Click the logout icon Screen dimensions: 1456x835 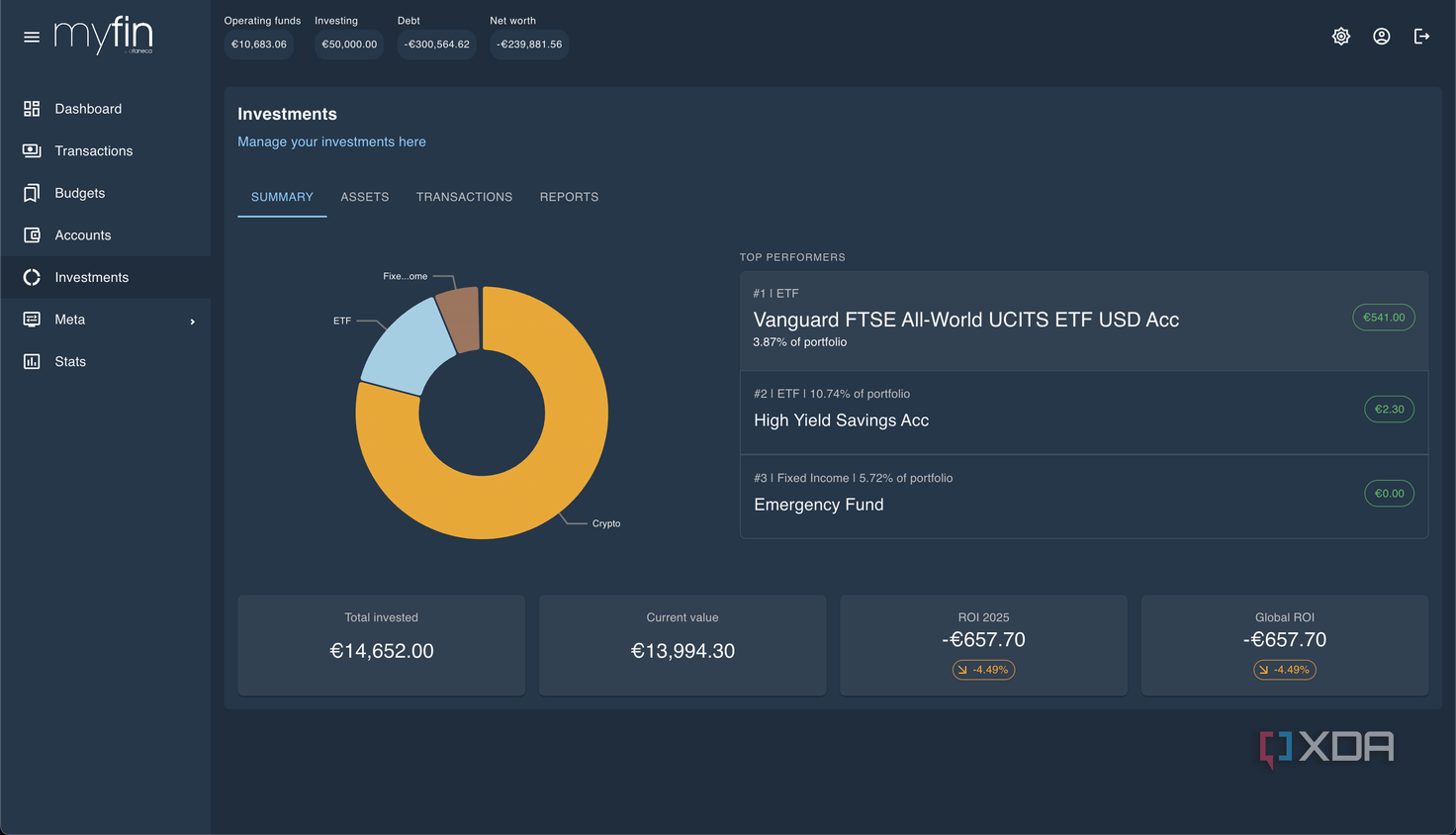point(1422,37)
